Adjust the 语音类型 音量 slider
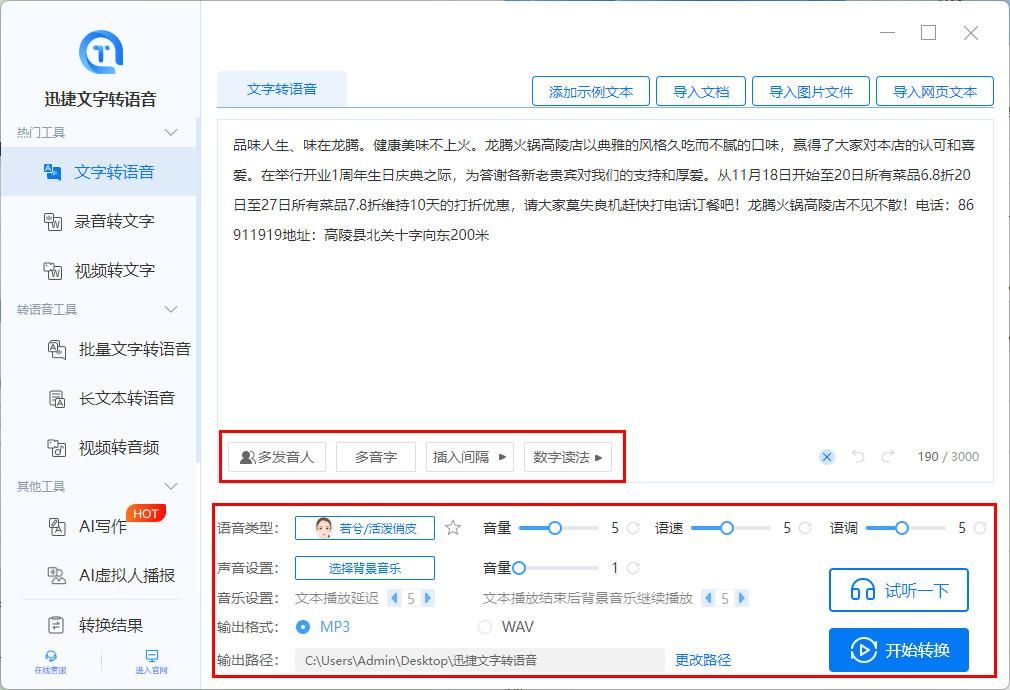This screenshot has width=1010, height=690. pos(559,528)
